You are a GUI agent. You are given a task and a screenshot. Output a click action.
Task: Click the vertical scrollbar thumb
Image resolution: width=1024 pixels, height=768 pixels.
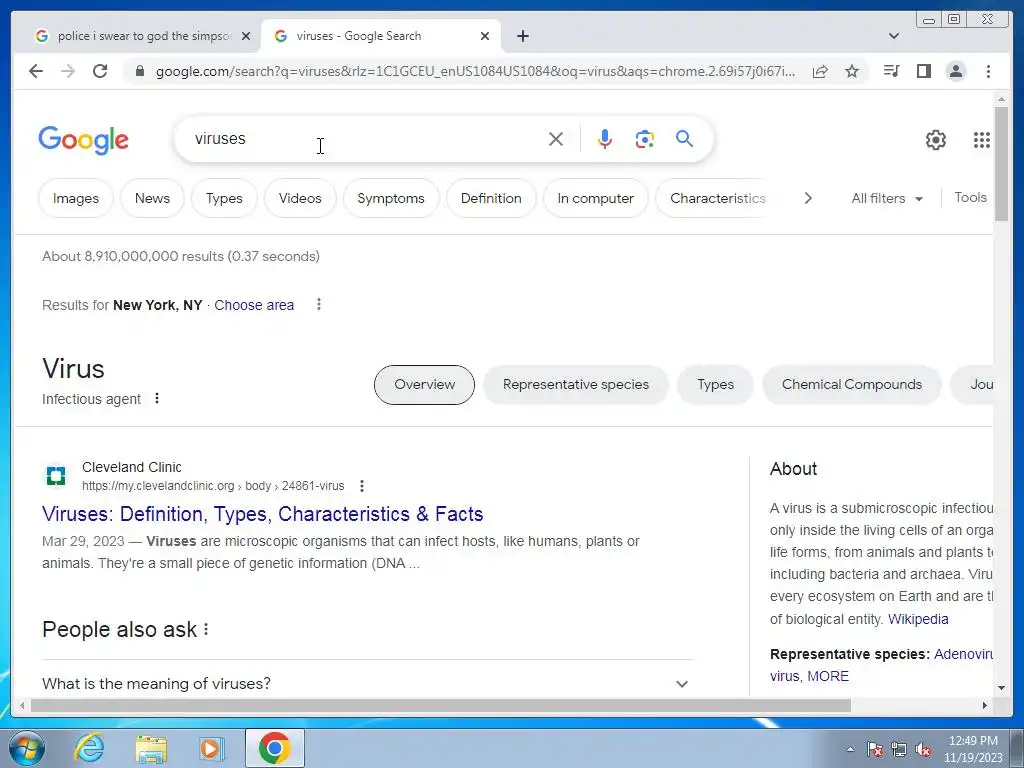coord(1001,163)
